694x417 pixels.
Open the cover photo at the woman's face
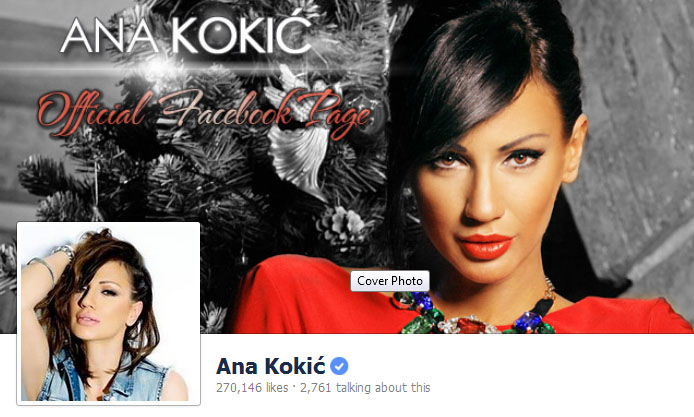[487, 186]
